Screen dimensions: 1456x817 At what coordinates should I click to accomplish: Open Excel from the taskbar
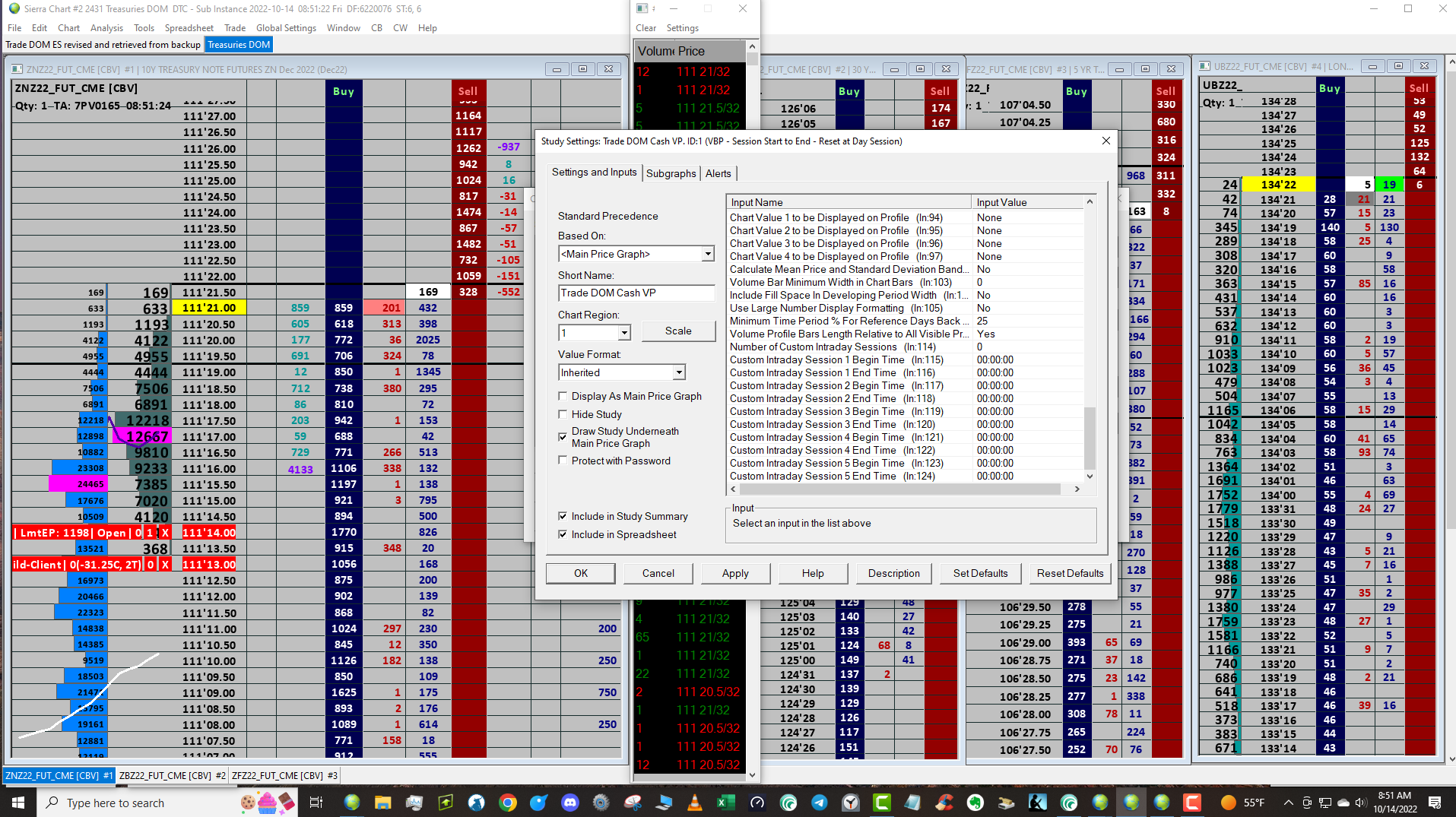click(725, 803)
